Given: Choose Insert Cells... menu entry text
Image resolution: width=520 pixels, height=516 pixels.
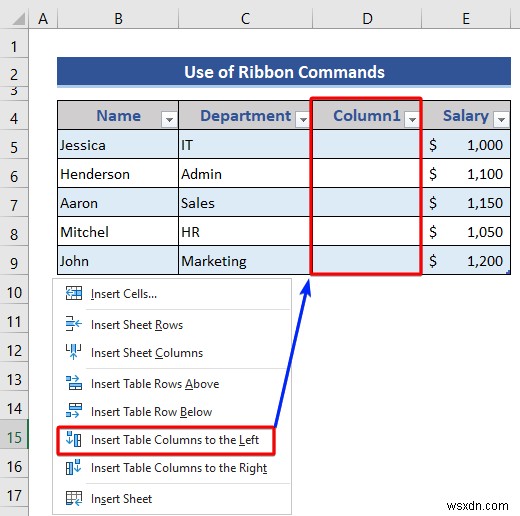Looking at the screenshot, I should pos(124,294).
